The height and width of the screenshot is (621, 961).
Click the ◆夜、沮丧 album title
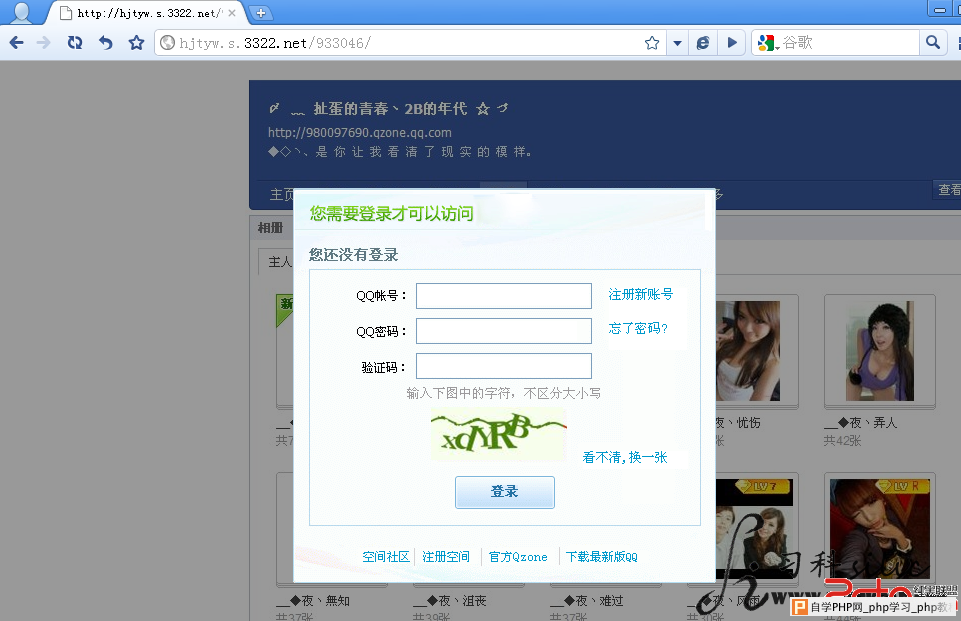(450, 601)
